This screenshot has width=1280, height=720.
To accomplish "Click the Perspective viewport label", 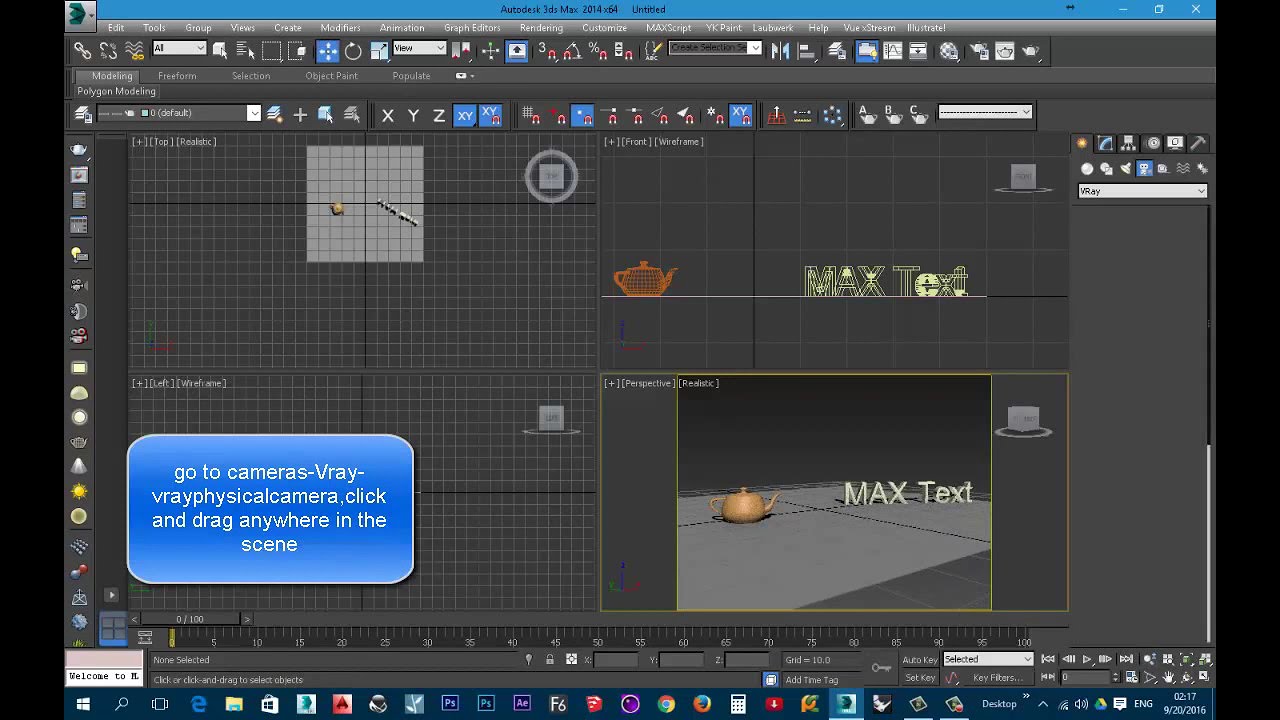I will tap(648, 383).
